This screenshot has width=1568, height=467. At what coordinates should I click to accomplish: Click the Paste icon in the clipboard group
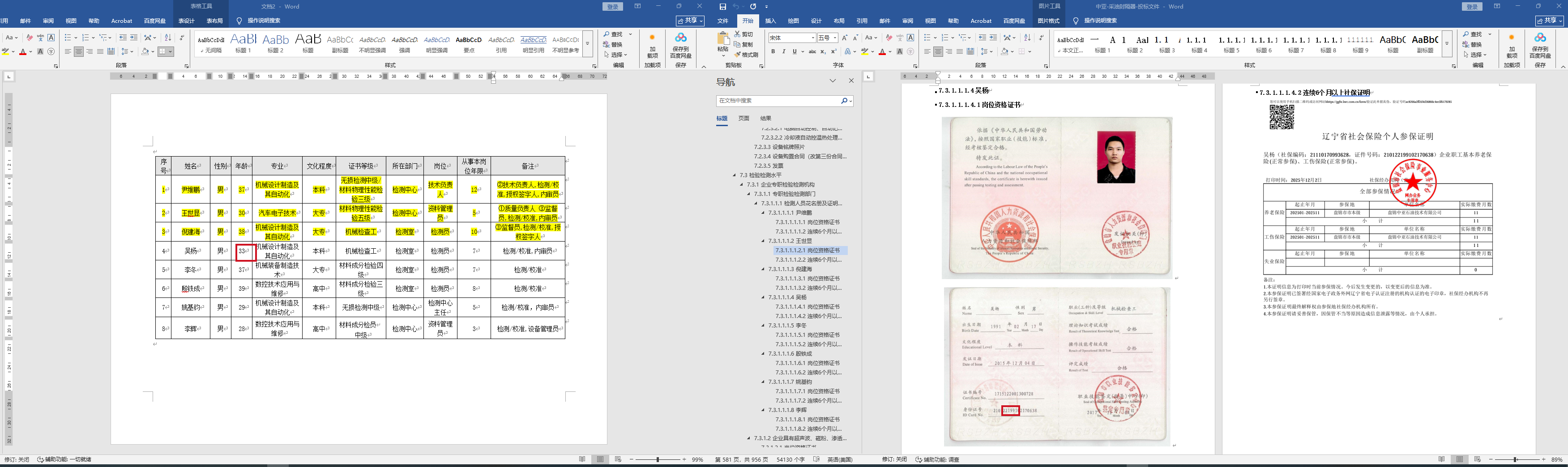[x=722, y=41]
